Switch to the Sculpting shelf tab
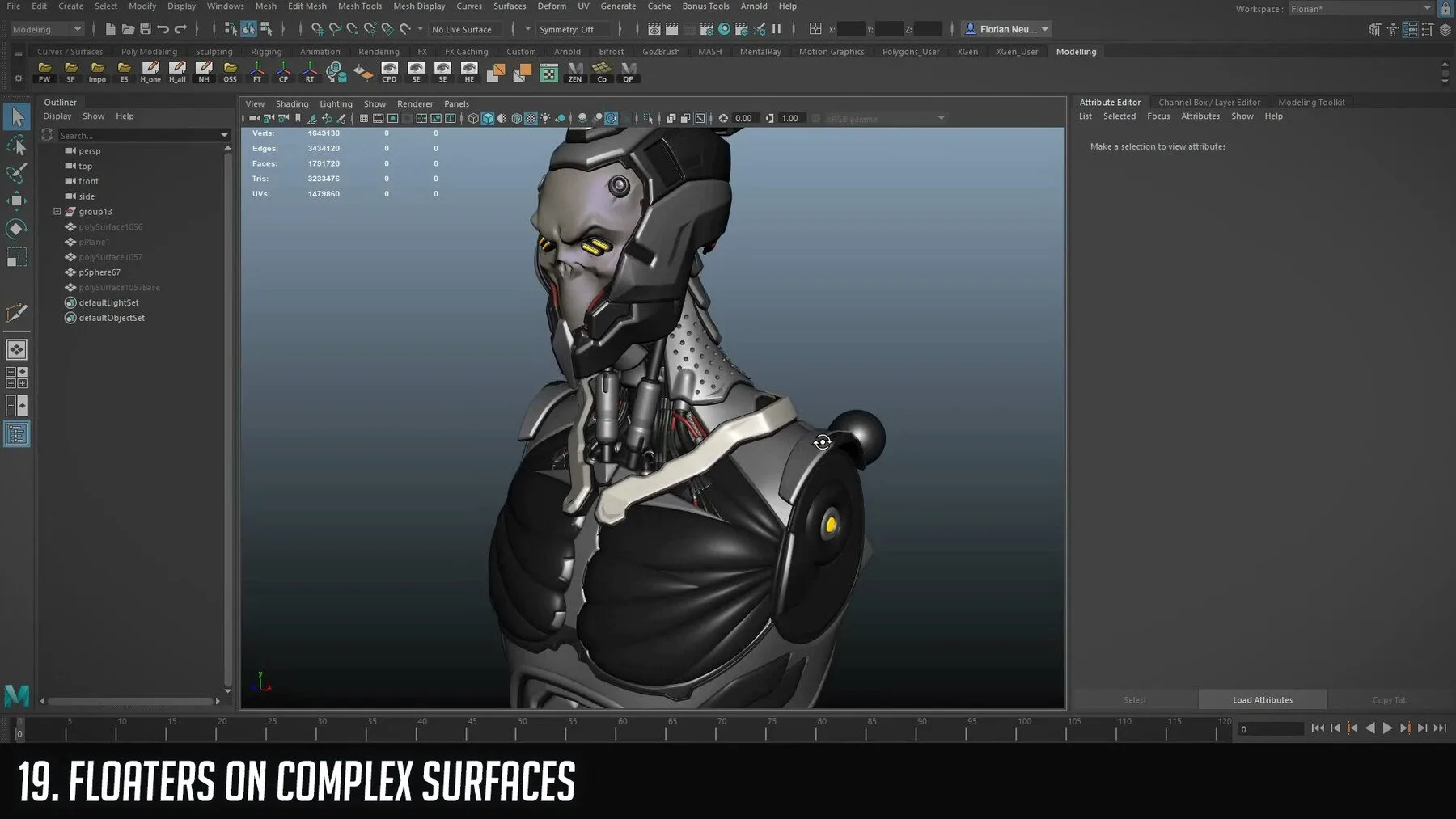 [214, 52]
